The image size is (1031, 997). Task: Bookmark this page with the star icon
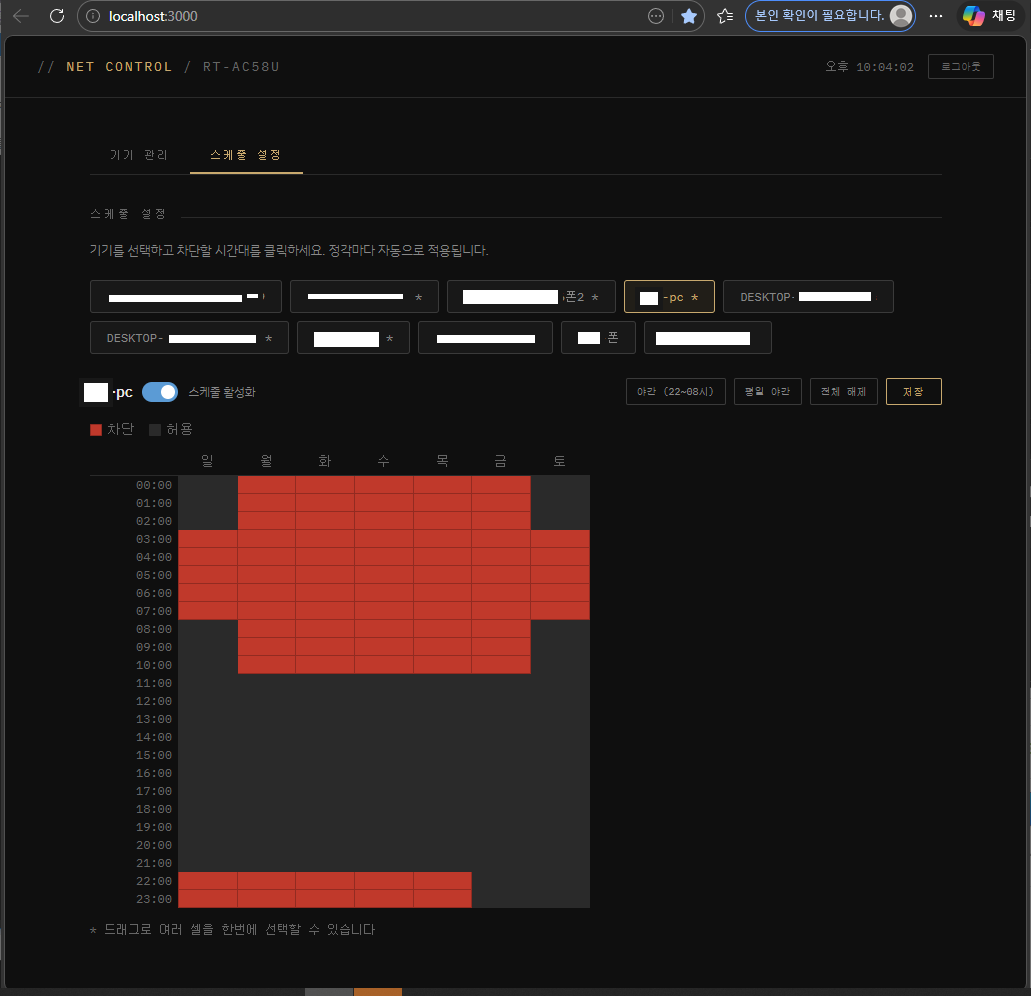point(689,16)
